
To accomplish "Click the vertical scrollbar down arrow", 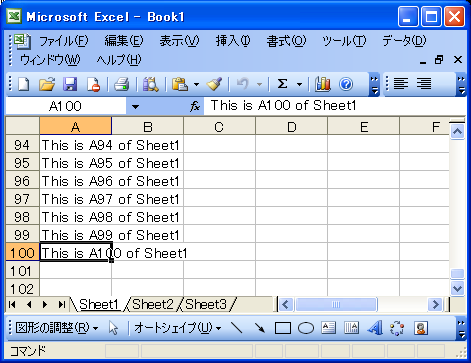I will tap(457, 288).
